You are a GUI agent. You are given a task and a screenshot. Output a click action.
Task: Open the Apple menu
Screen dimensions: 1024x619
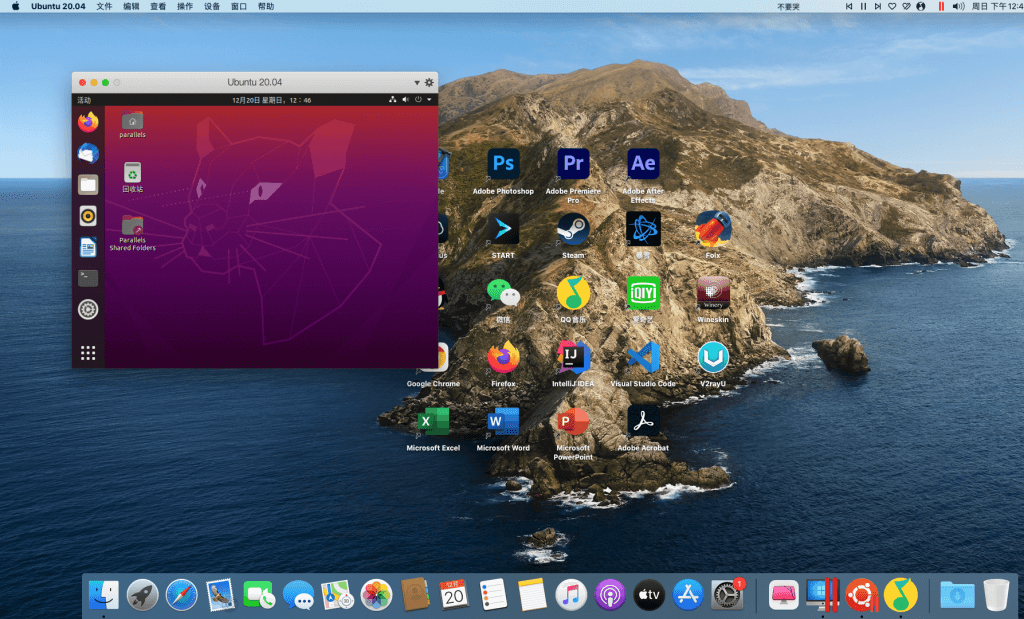(x=15, y=7)
